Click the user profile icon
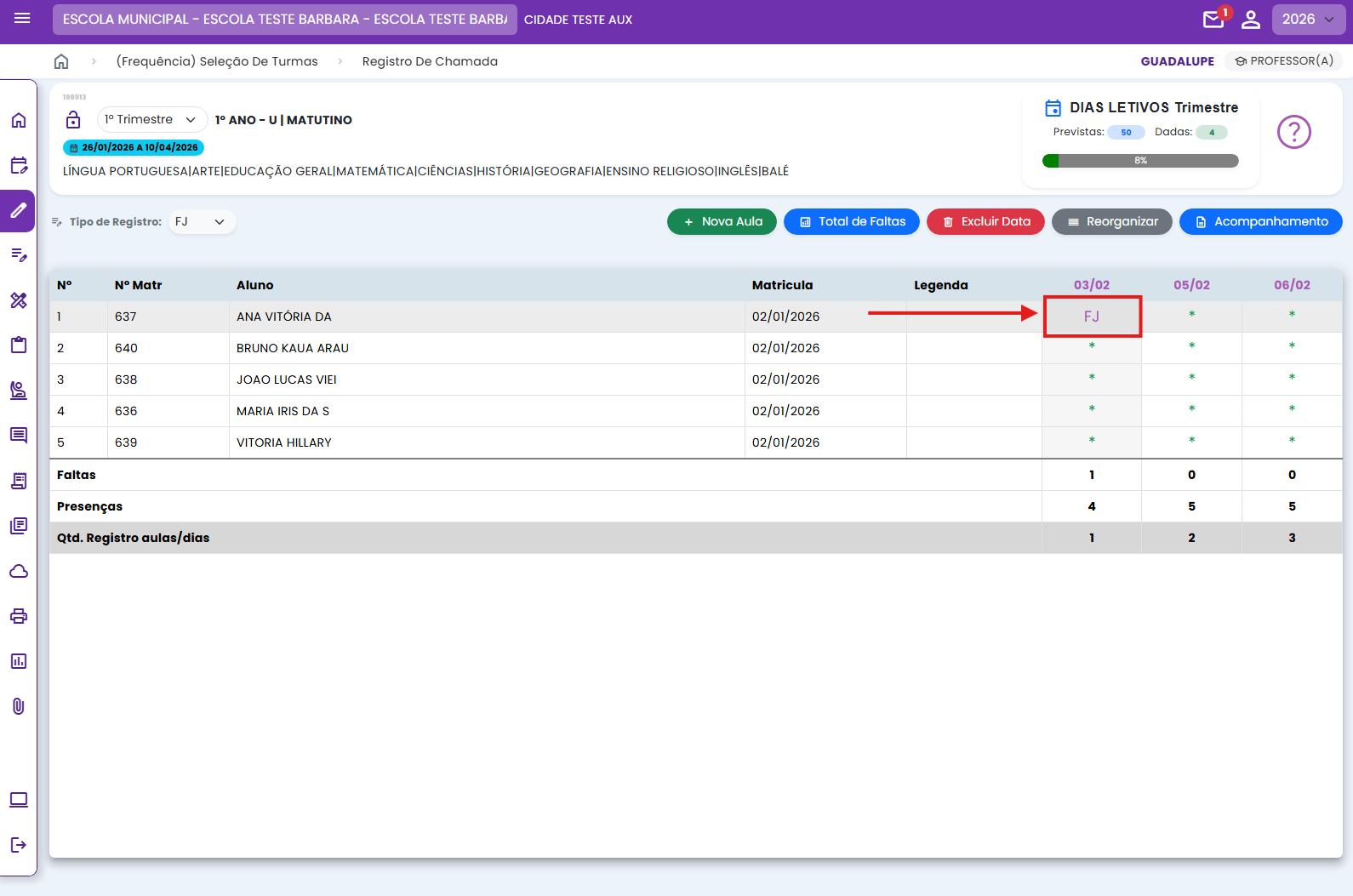 (1250, 20)
